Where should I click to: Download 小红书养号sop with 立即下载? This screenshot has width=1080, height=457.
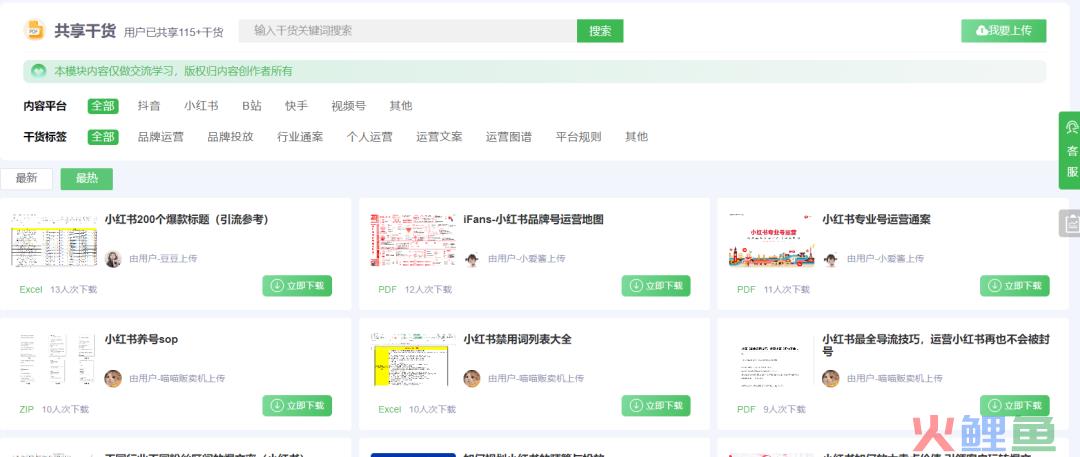tap(297, 406)
